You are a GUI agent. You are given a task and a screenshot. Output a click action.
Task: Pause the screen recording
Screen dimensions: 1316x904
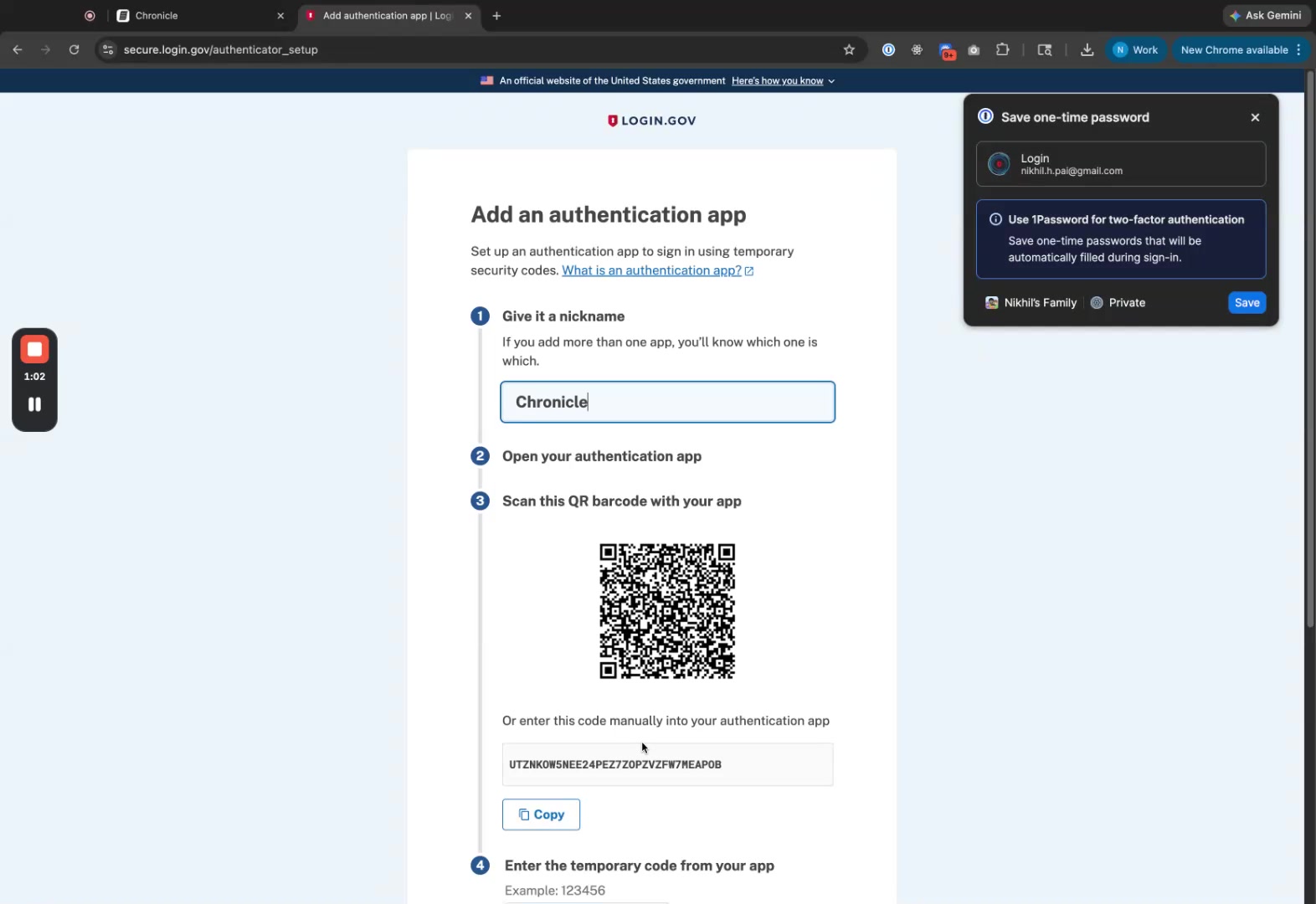pos(34,404)
